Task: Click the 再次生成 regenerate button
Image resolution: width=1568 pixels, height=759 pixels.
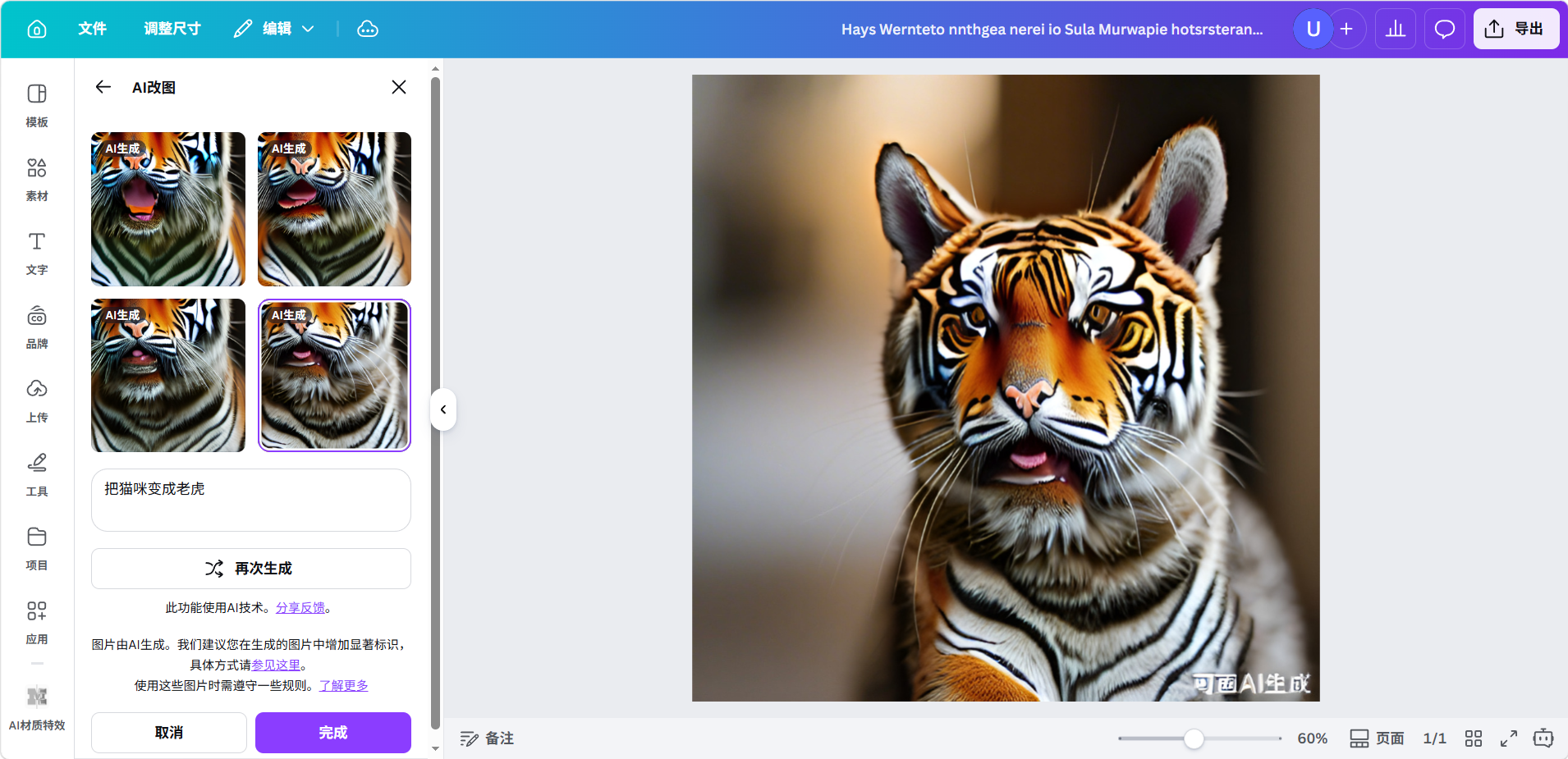Action: 250,569
